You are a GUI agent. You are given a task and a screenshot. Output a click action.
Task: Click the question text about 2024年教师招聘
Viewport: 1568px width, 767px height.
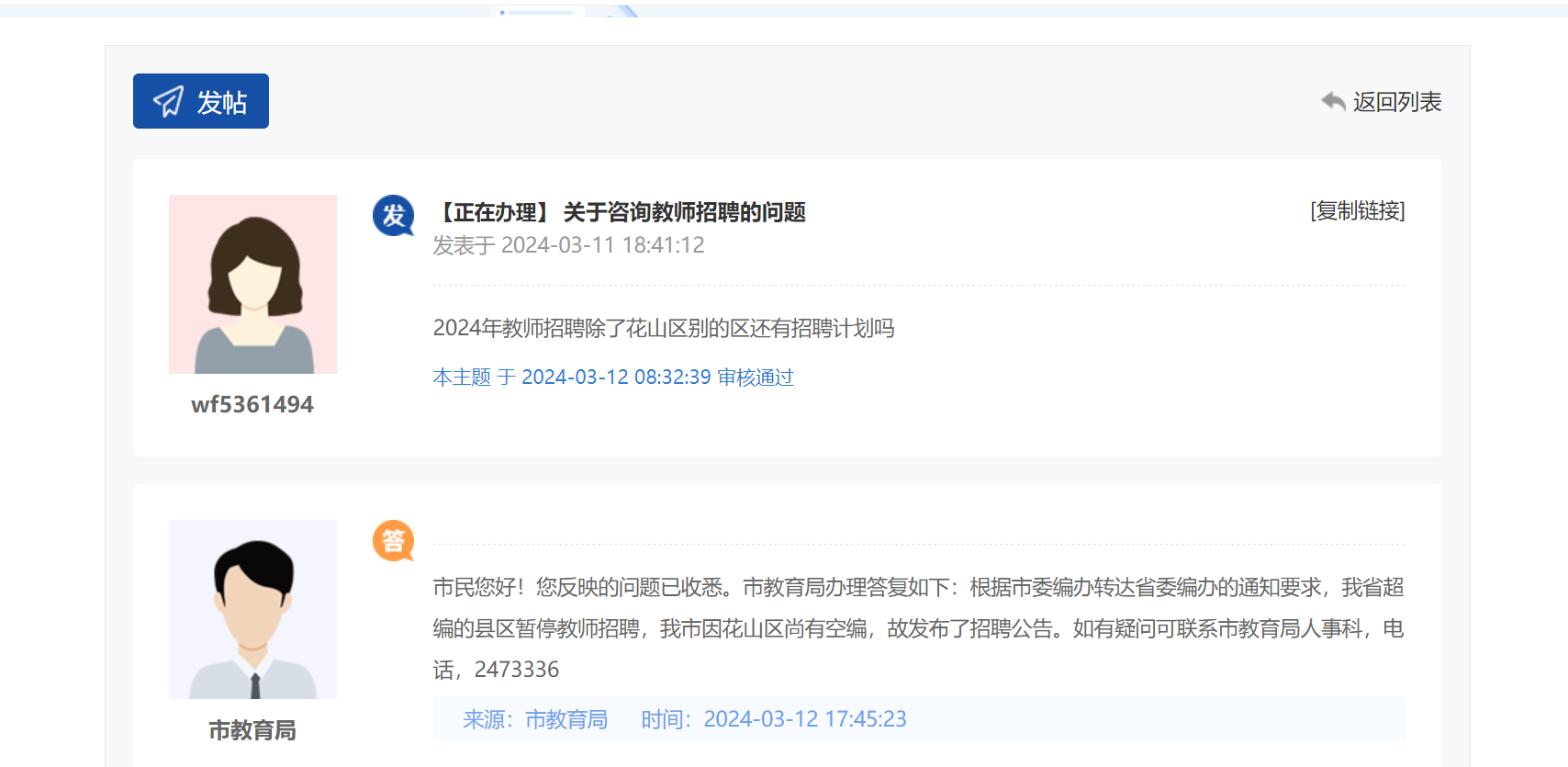(x=663, y=329)
